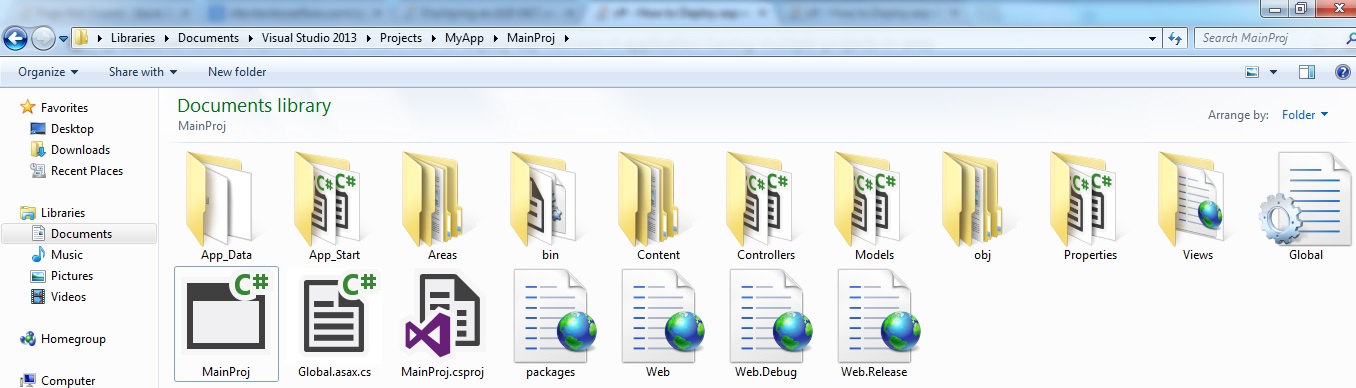Image resolution: width=1356 pixels, height=388 pixels.
Task: Select Libraries in navigation pane
Action: [x=62, y=213]
